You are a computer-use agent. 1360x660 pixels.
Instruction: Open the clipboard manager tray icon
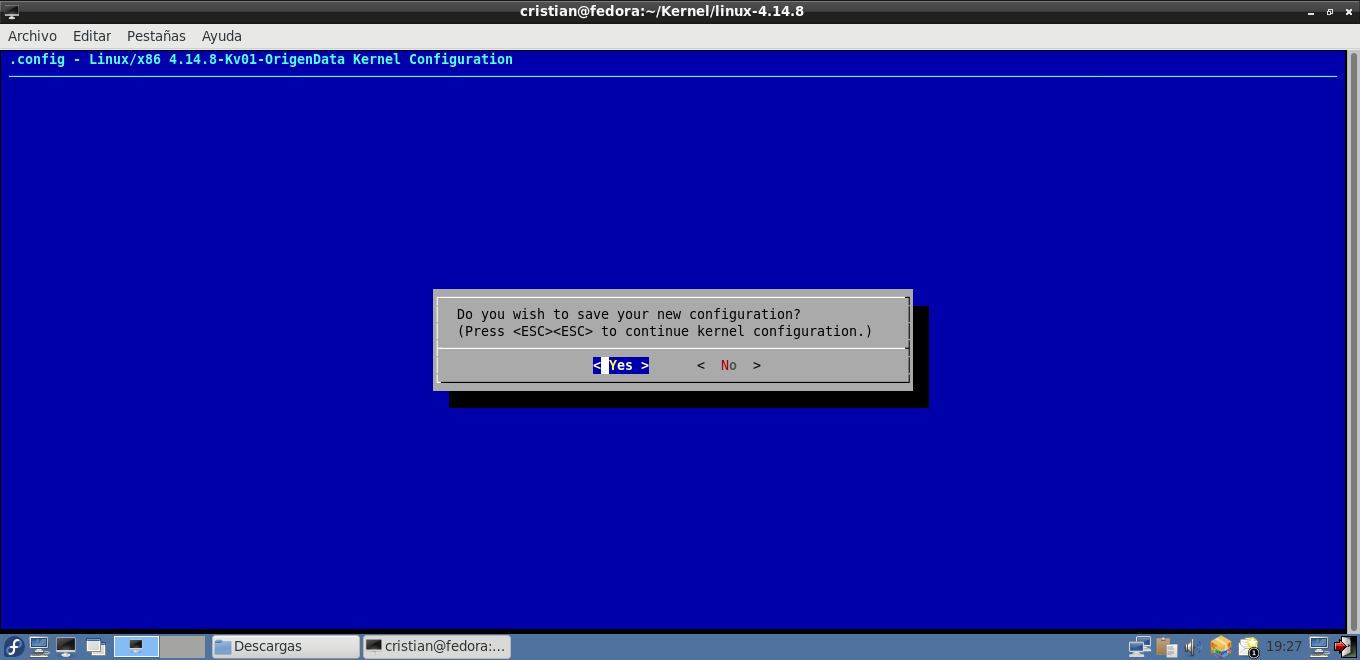[x=1167, y=647]
